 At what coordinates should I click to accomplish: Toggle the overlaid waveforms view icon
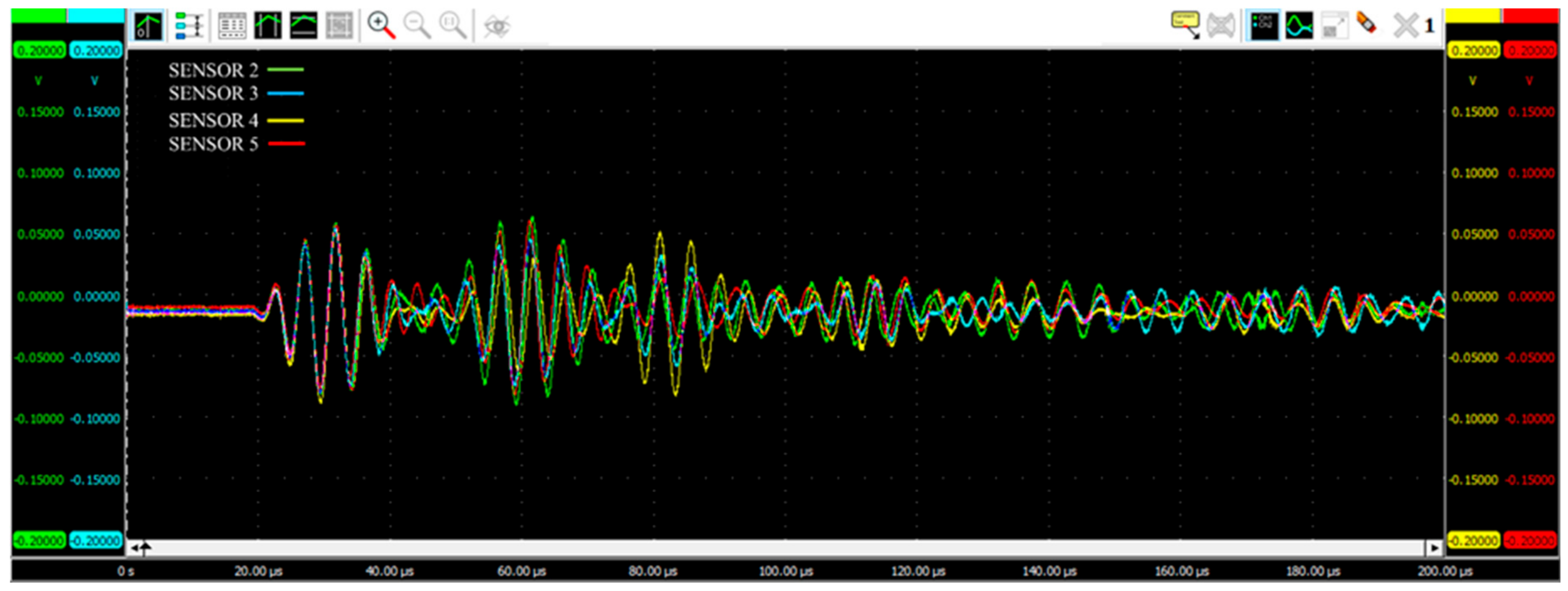(1299, 26)
